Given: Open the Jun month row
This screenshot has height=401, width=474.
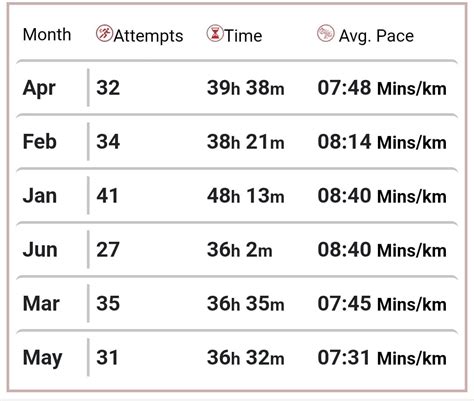Looking at the screenshot, I should 237,250.
